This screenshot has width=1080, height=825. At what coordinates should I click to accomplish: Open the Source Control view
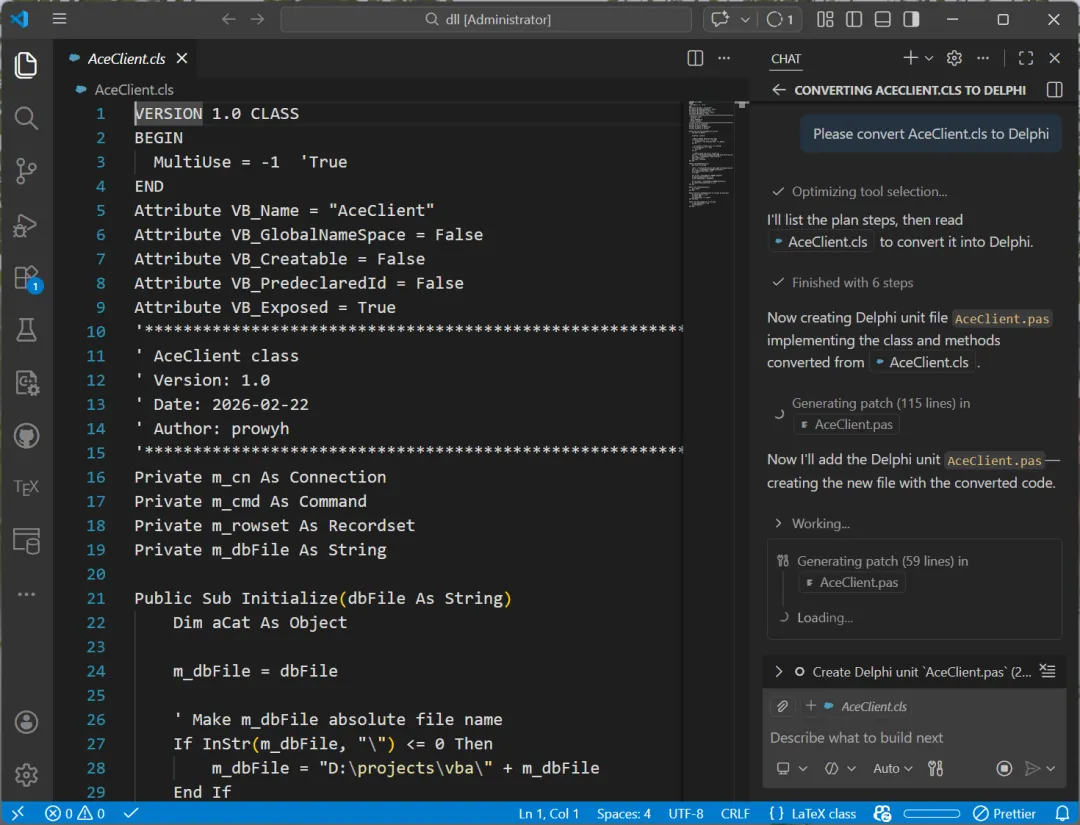[26, 171]
